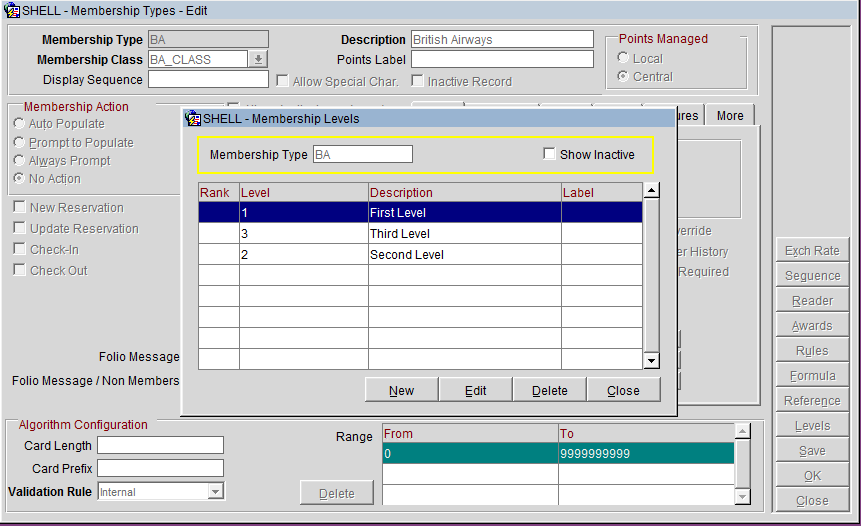Select the Local points managed radio button
The width and height of the screenshot is (861, 526).
pyautogui.click(x=623, y=58)
